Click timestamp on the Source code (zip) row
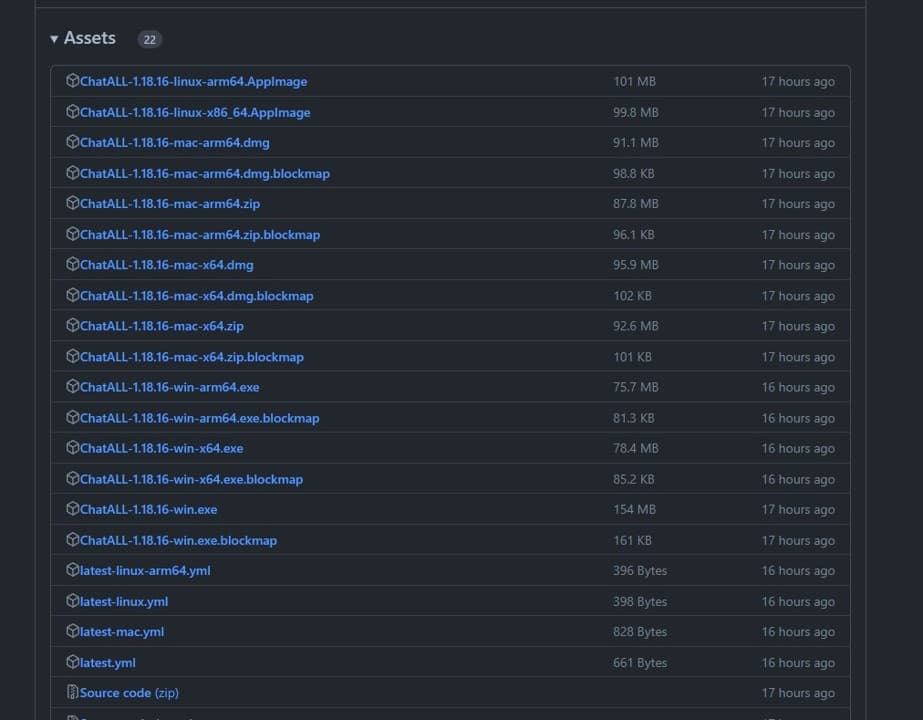 coord(798,694)
